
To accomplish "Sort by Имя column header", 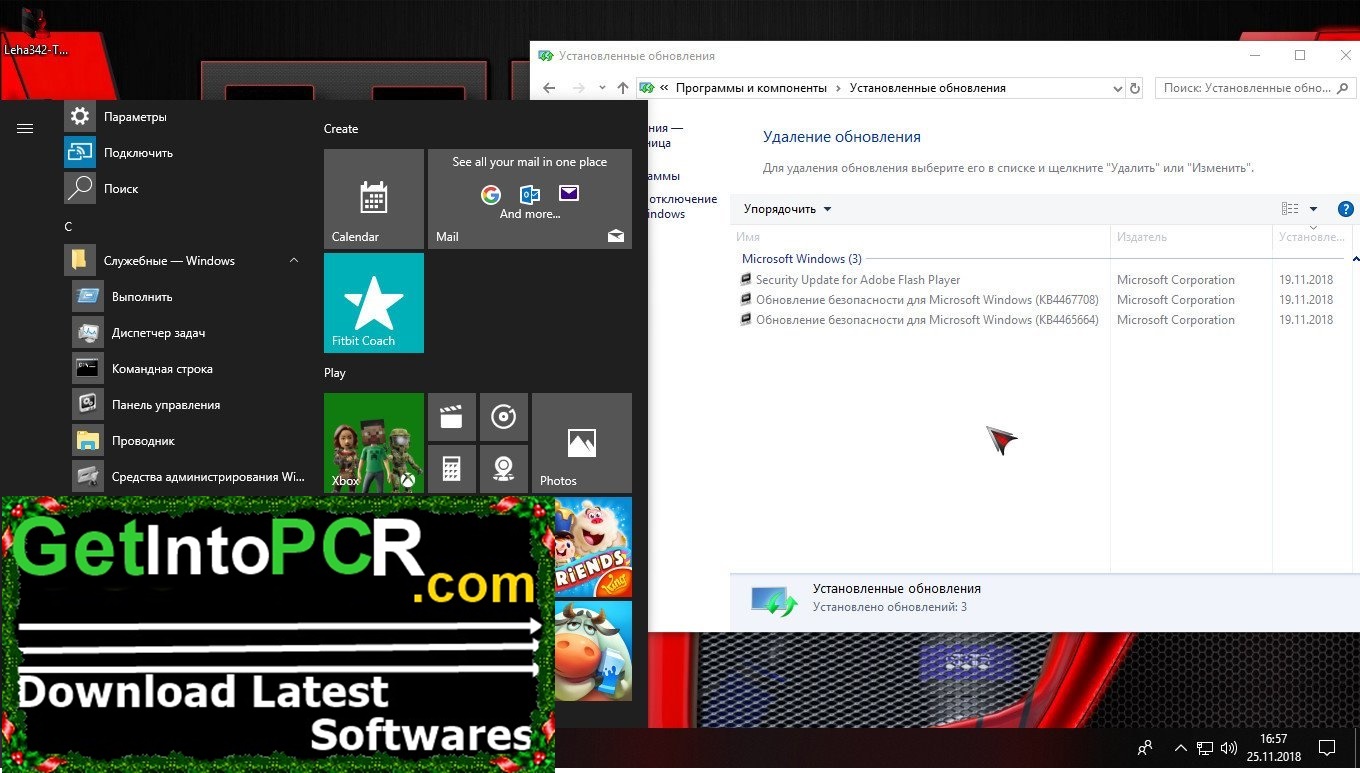I will [920, 237].
